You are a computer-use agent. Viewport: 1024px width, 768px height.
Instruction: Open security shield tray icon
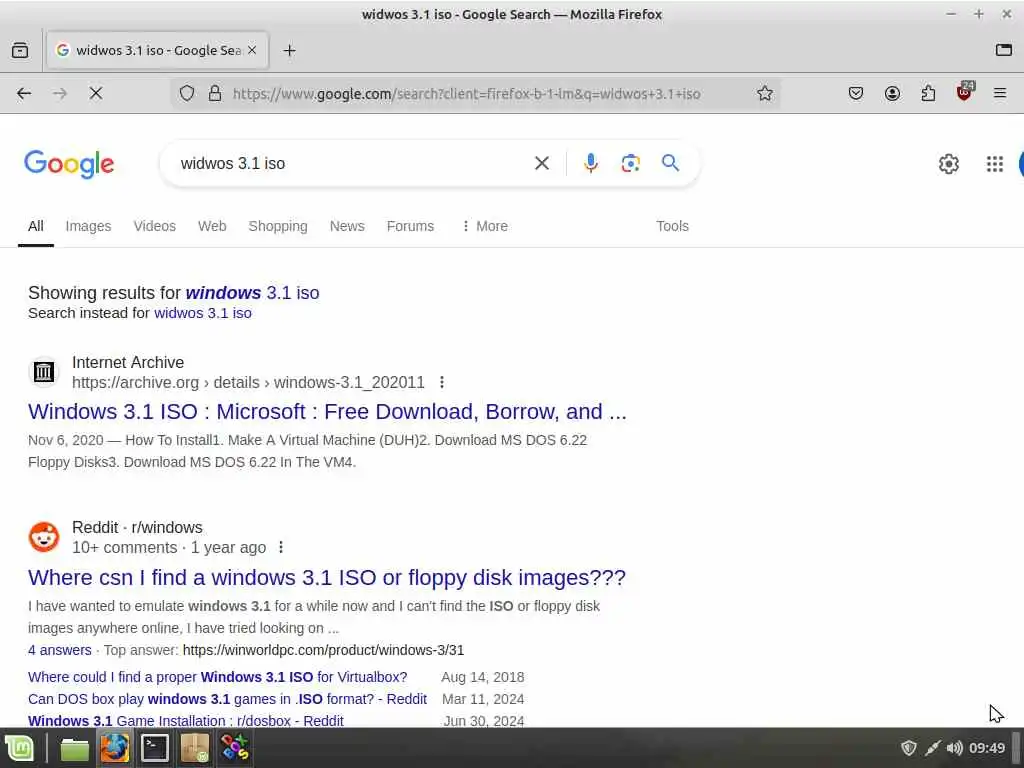[908, 748]
